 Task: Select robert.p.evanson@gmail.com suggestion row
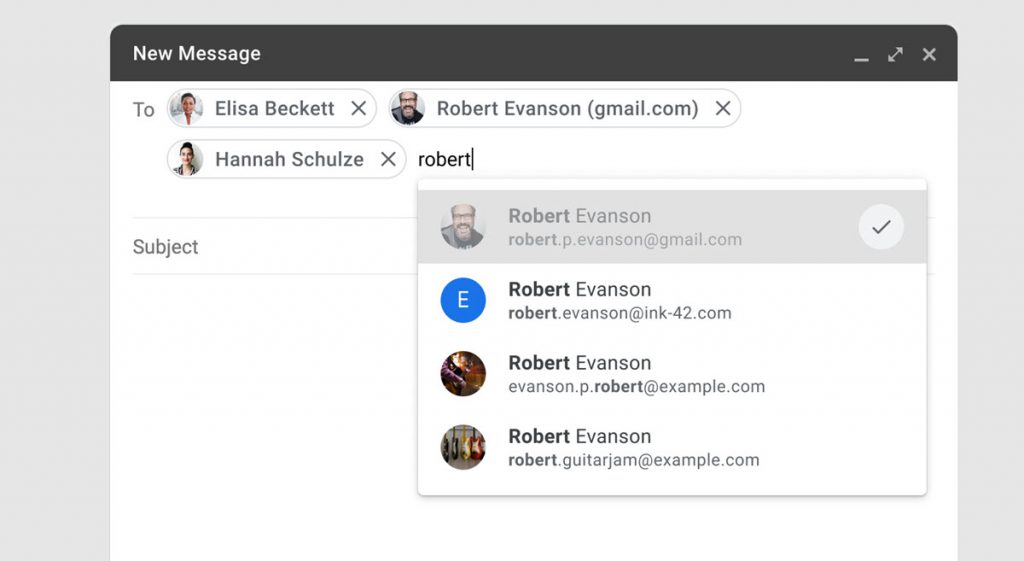[x=672, y=227]
